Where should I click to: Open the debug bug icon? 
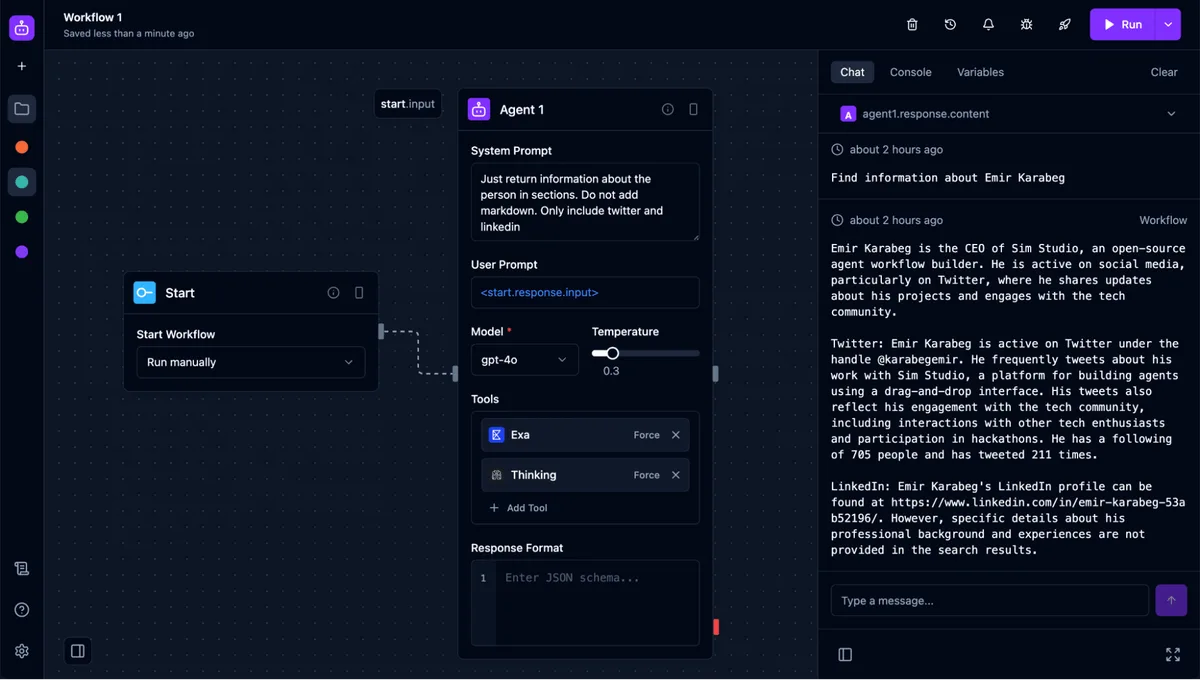(x=1026, y=24)
